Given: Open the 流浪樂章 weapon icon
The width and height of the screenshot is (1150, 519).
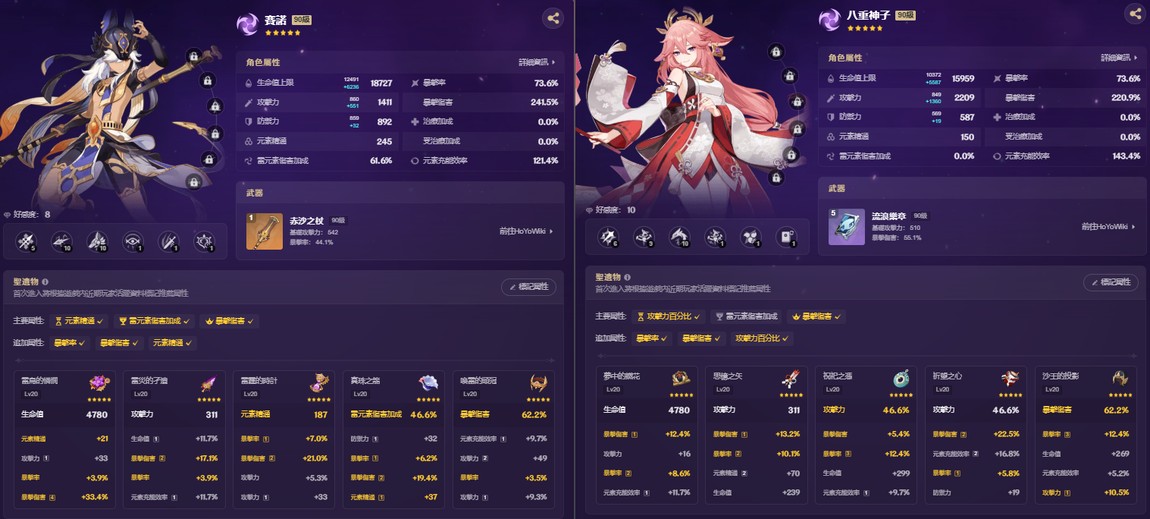Looking at the screenshot, I should point(846,227).
